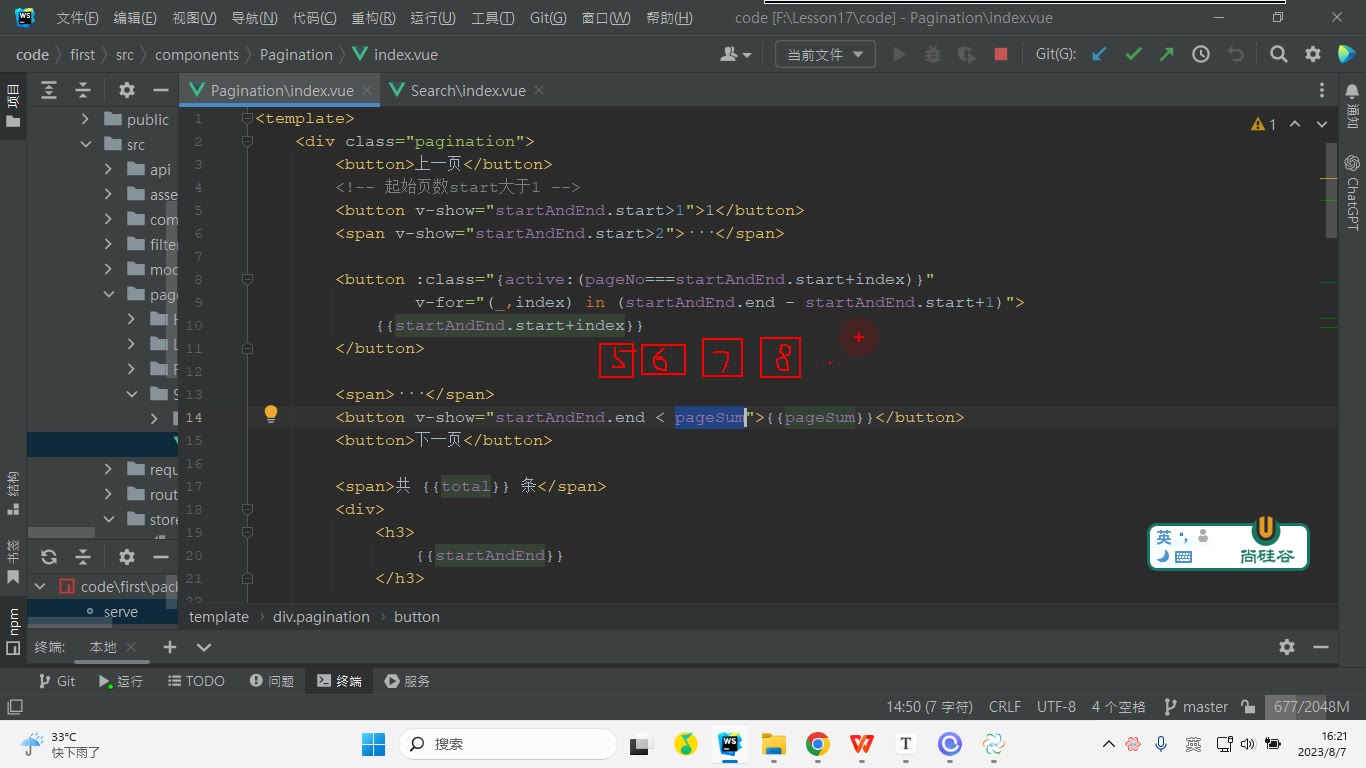Toggle the 结构 structure tool window
Viewport: 1366px width, 768px height.
13,495
